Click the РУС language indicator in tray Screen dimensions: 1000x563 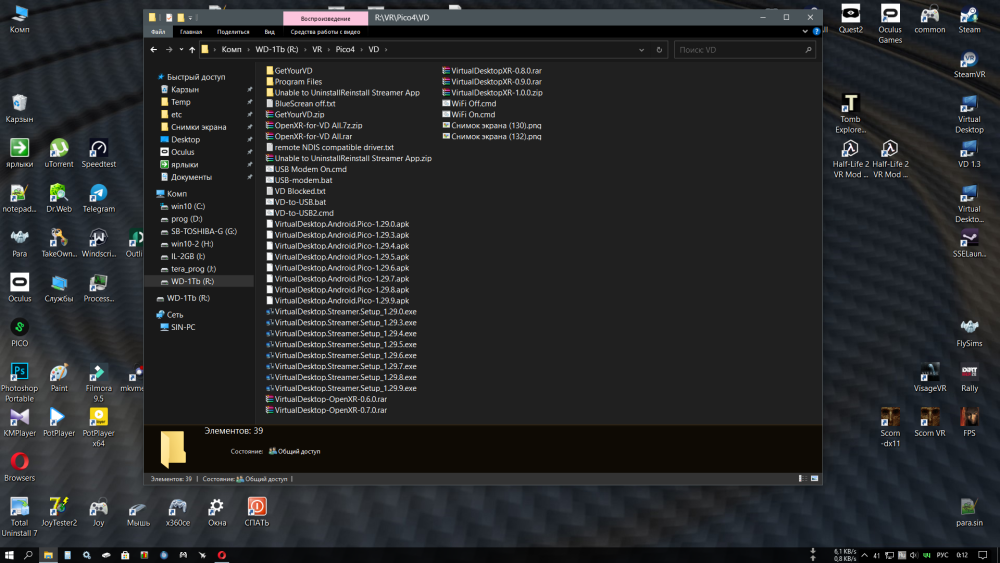coord(942,555)
